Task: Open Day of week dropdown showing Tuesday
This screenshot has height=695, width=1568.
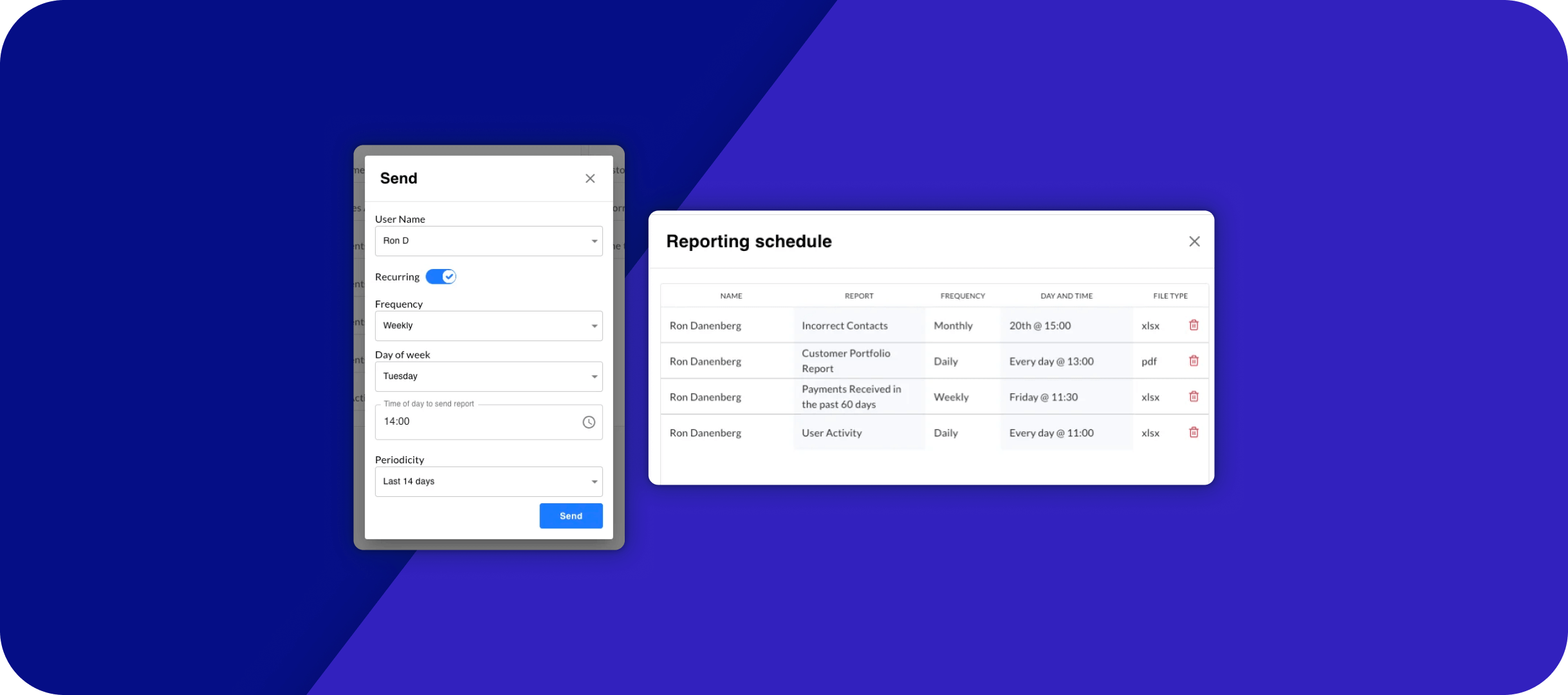Action: [488, 376]
